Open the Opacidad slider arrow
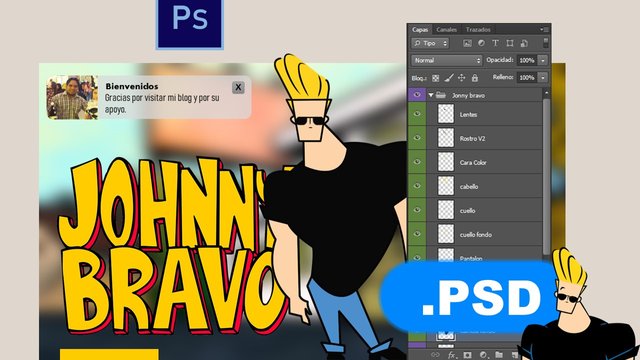The width and height of the screenshot is (640, 360). (x=543, y=60)
